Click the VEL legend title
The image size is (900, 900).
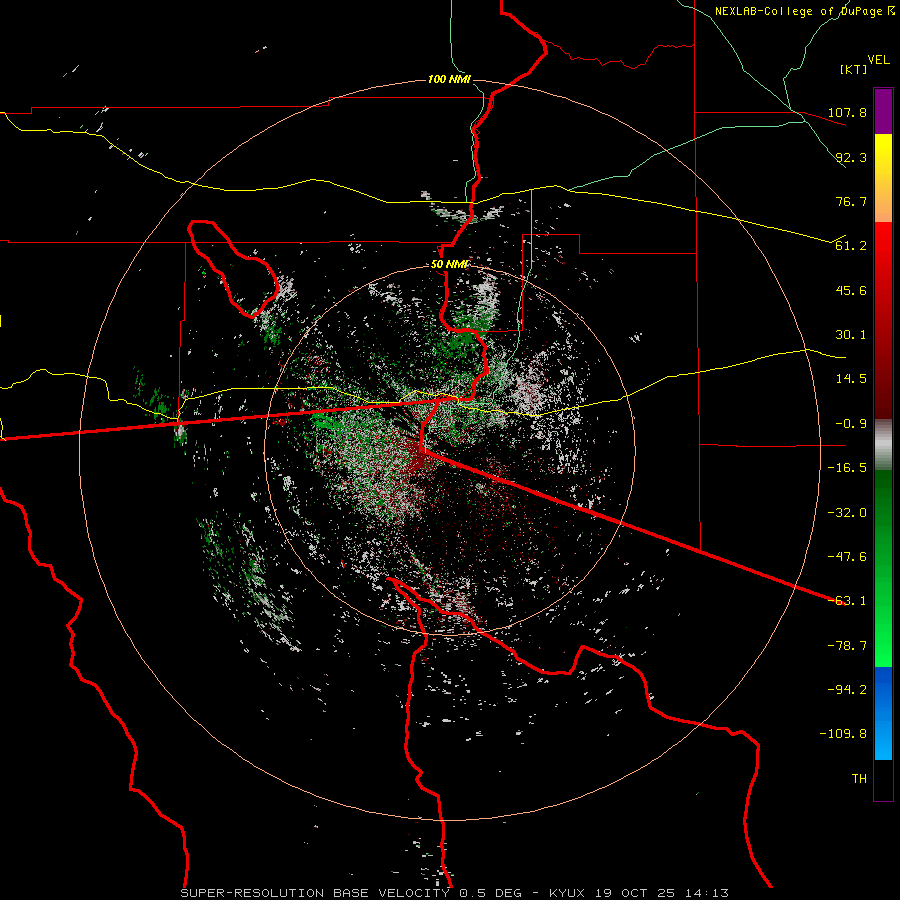click(x=878, y=59)
